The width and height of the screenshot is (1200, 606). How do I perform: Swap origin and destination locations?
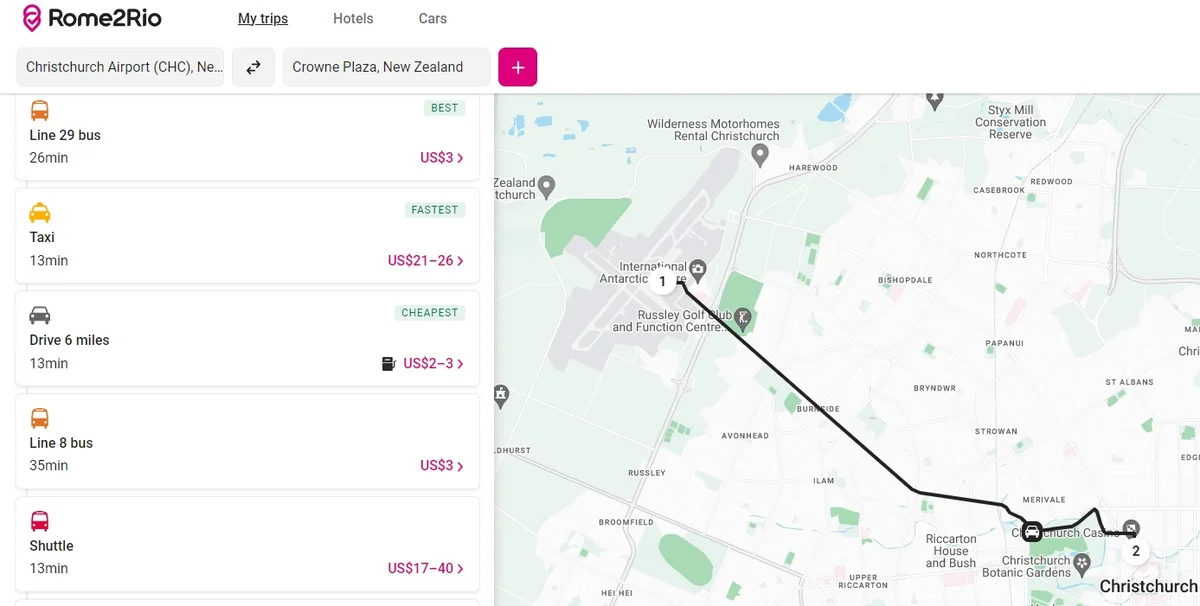(x=253, y=67)
